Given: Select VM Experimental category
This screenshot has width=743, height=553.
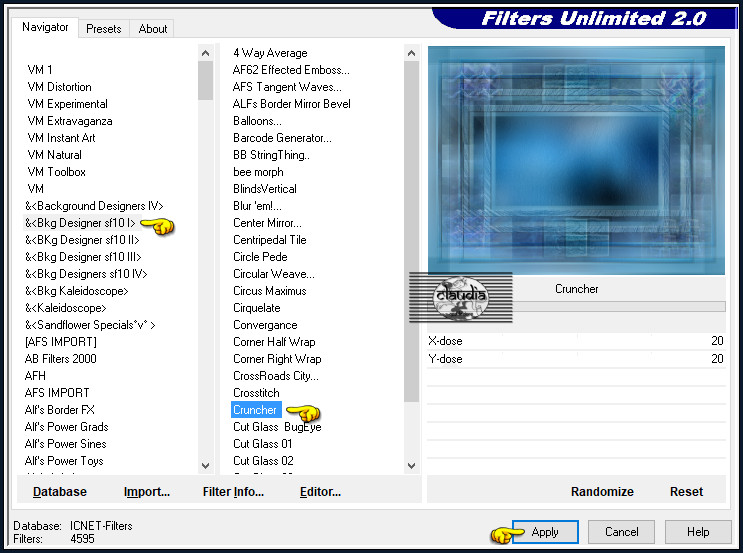Looking at the screenshot, I should tap(67, 104).
